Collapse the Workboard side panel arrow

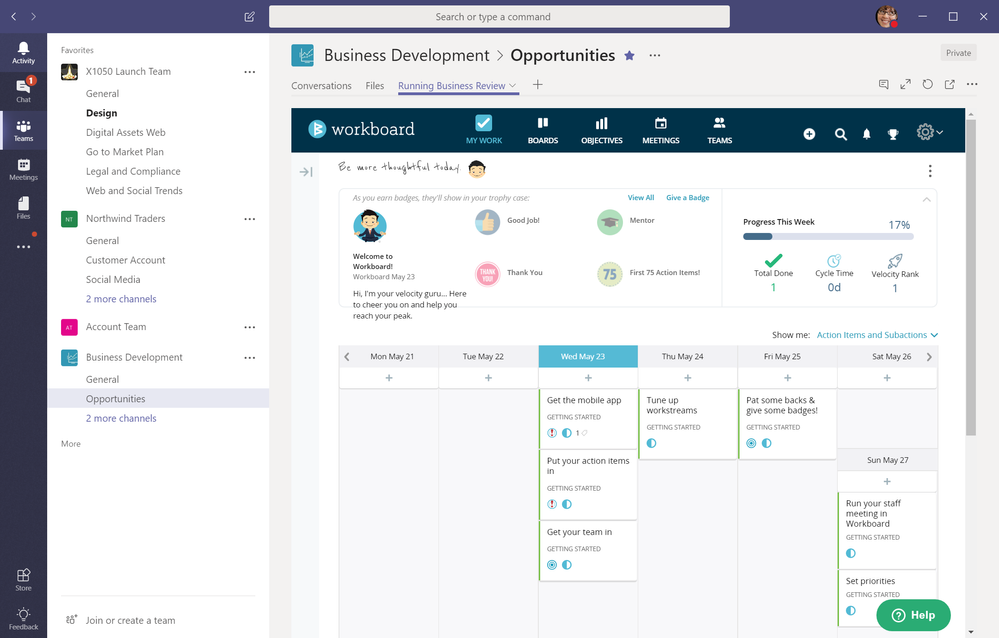pos(306,171)
